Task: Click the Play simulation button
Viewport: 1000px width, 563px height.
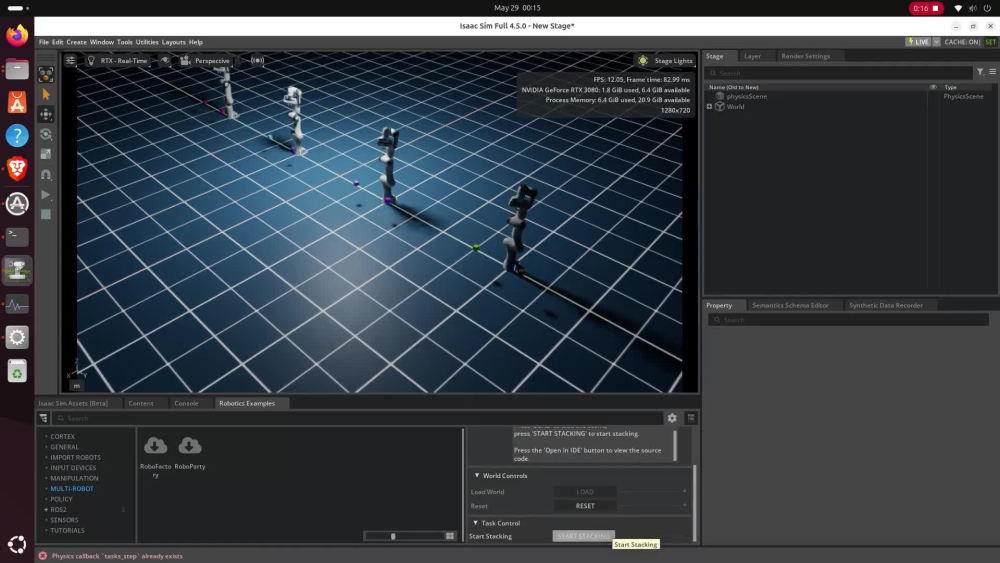Action: coord(46,194)
